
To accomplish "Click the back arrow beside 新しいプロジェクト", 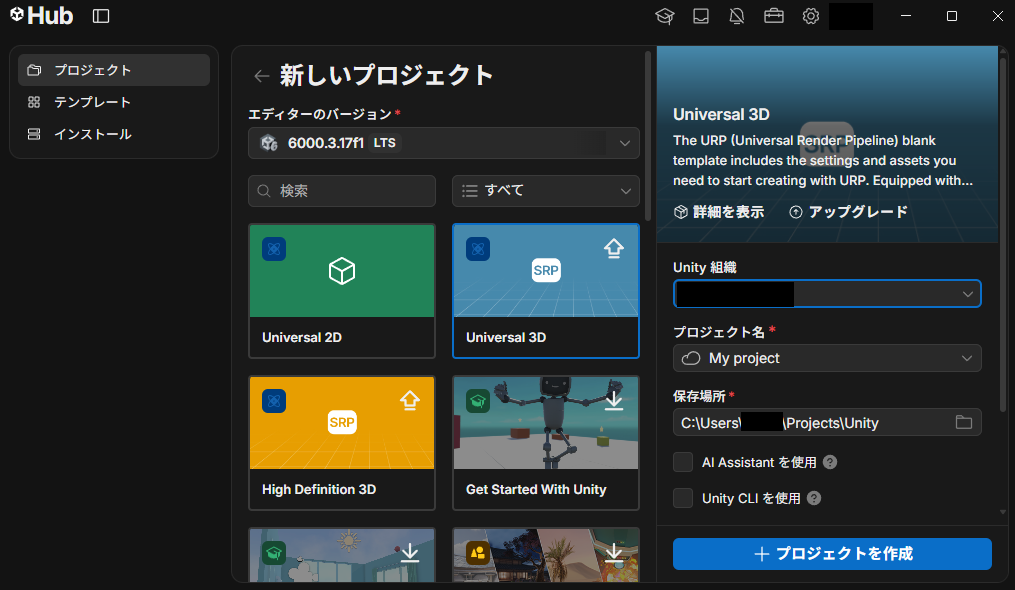I will click(262, 76).
